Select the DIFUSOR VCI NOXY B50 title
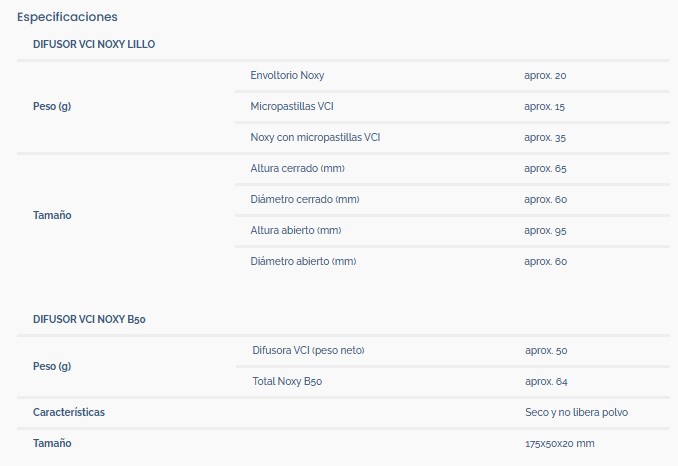 89,319
